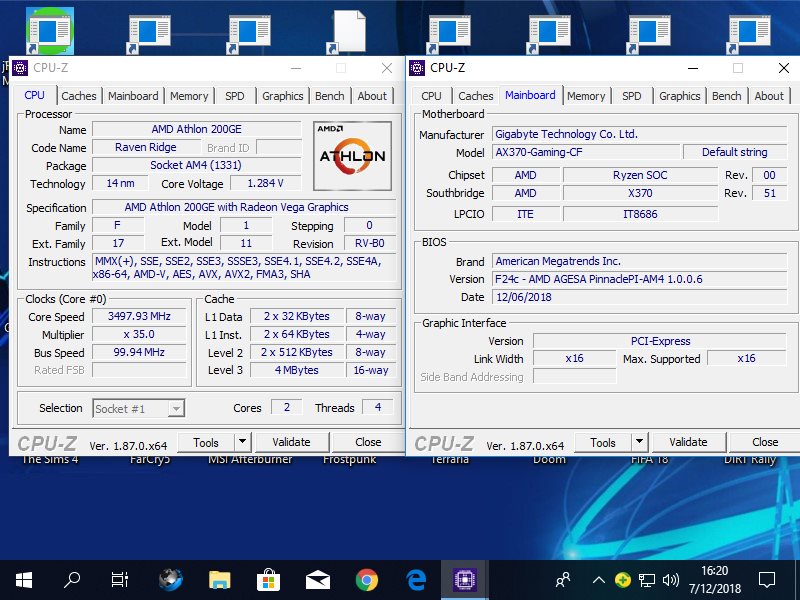800x600 pixels.
Task: Open About tab in right CPU-Z window
Action: (769, 96)
